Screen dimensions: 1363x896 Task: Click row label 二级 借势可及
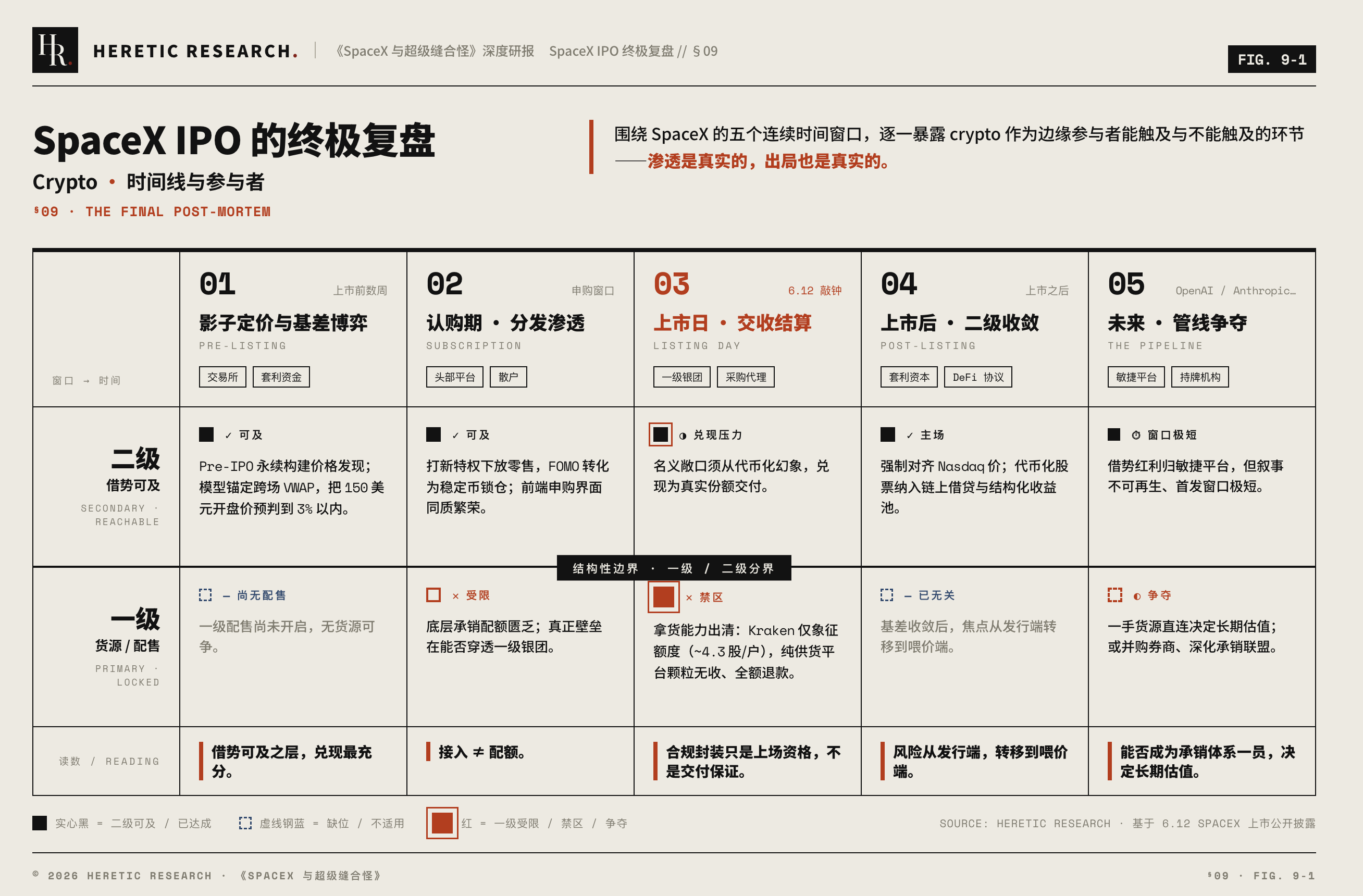[x=134, y=469]
